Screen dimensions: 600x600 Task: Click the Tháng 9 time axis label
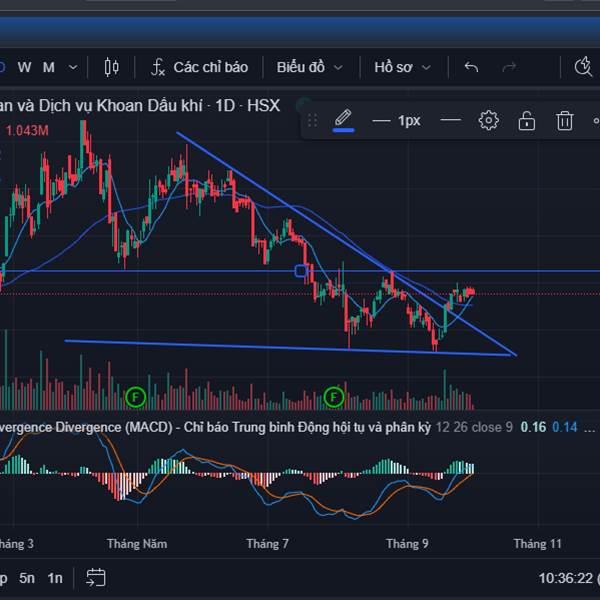tap(407, 544)
